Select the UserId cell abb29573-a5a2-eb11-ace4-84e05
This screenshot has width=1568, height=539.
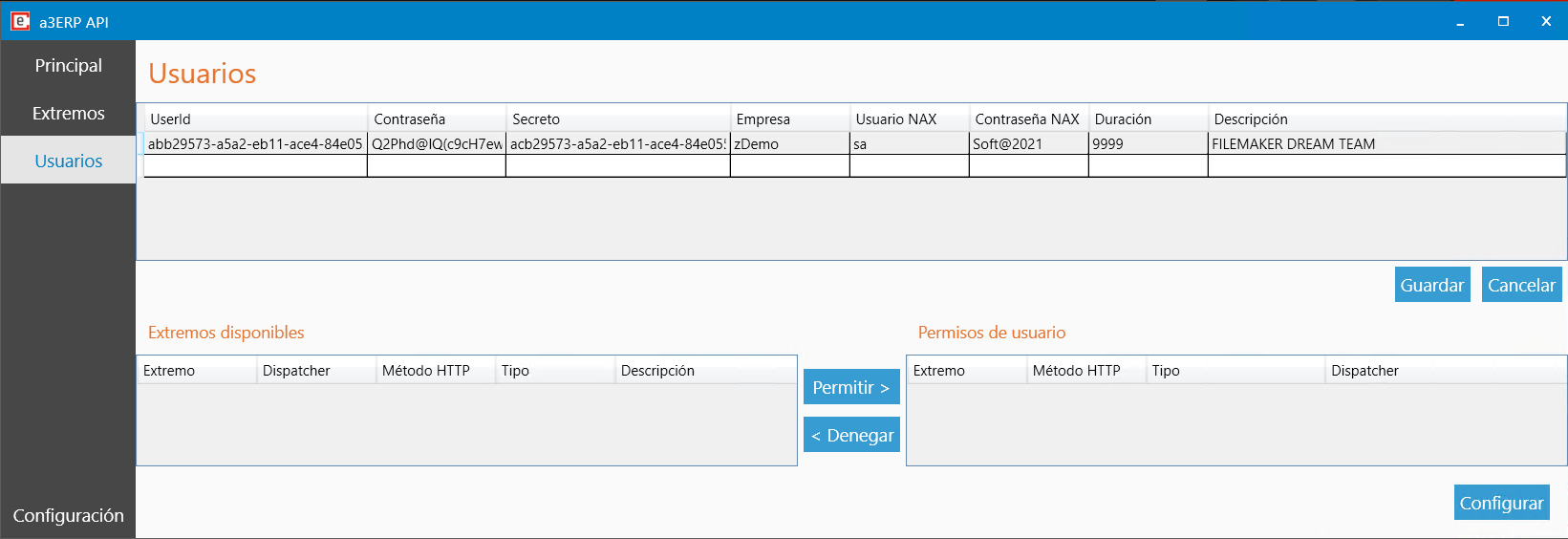click(255, 143)
